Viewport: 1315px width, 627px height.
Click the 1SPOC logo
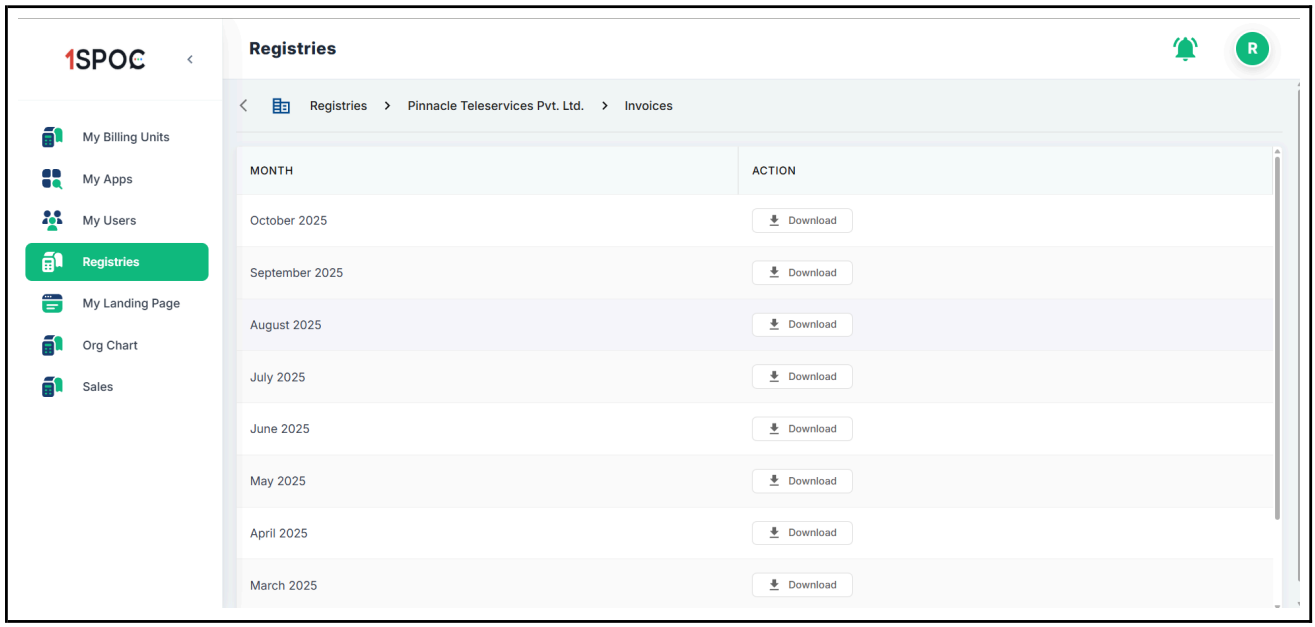(x=105, y=60)
